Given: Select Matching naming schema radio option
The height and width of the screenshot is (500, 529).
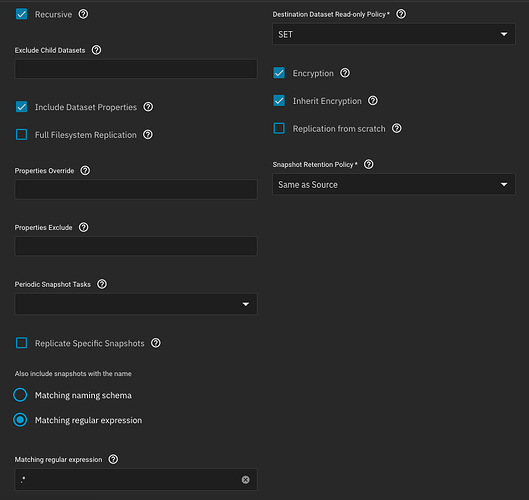Looking at the screenshot, I should point(20,395).
